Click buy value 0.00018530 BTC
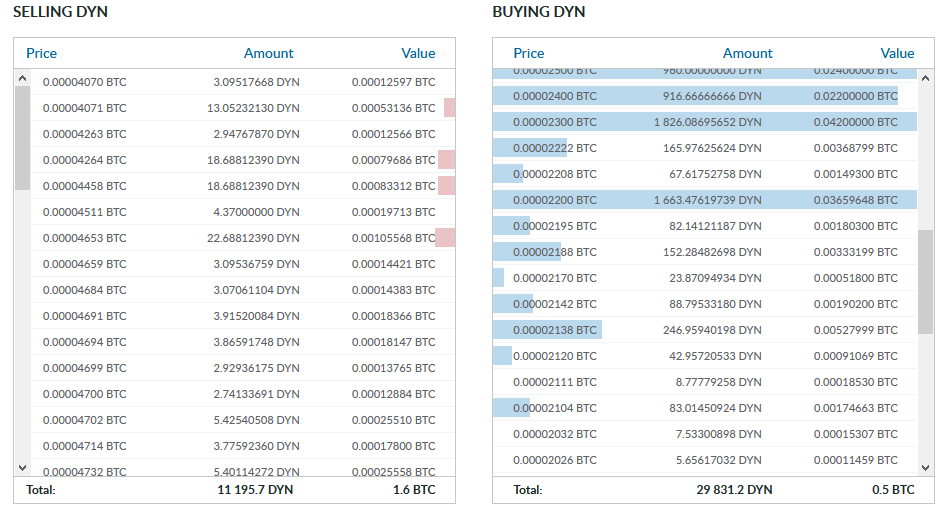This screenshot has height=509, width=941. click(856, 382)
